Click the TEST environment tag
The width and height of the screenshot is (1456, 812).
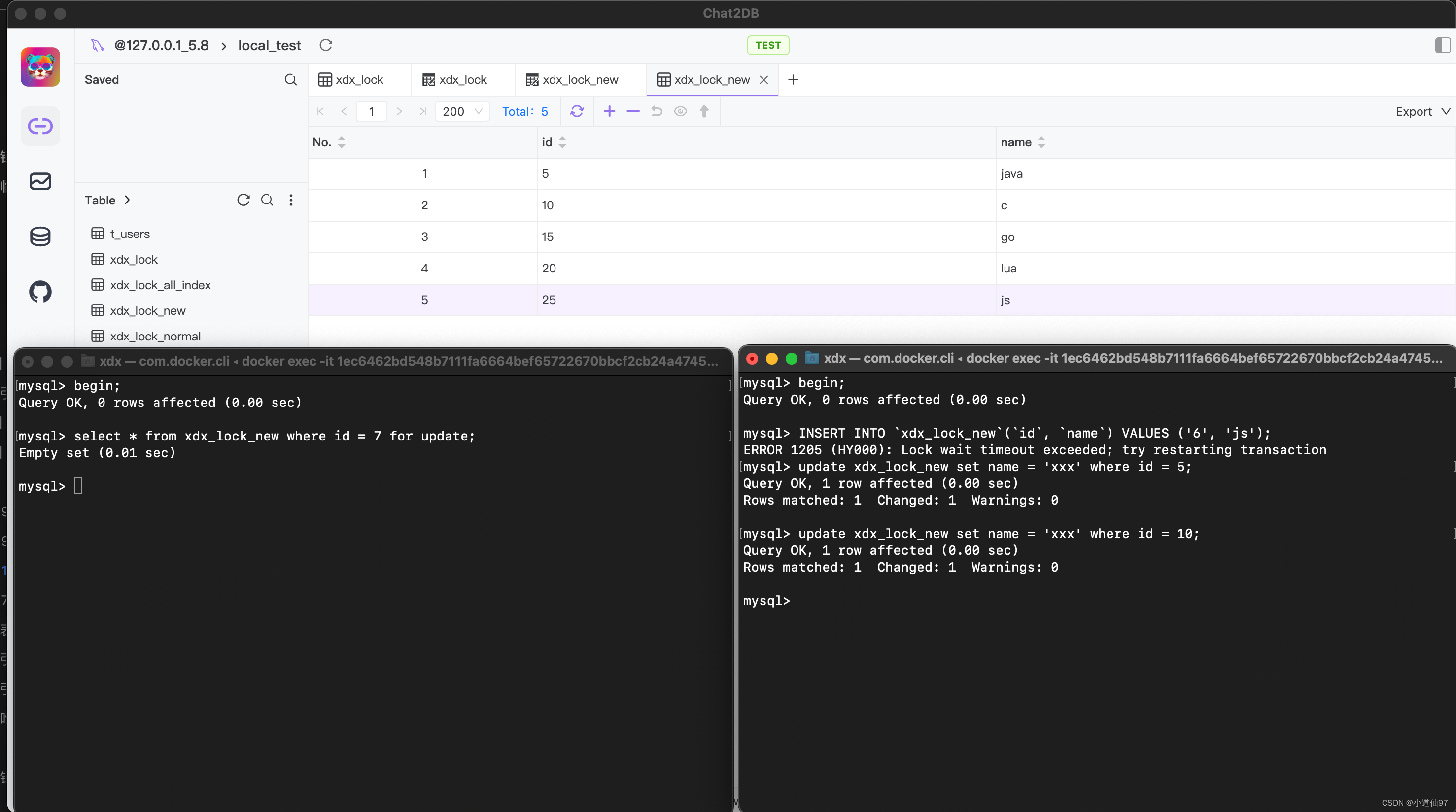tap(767, 45)
